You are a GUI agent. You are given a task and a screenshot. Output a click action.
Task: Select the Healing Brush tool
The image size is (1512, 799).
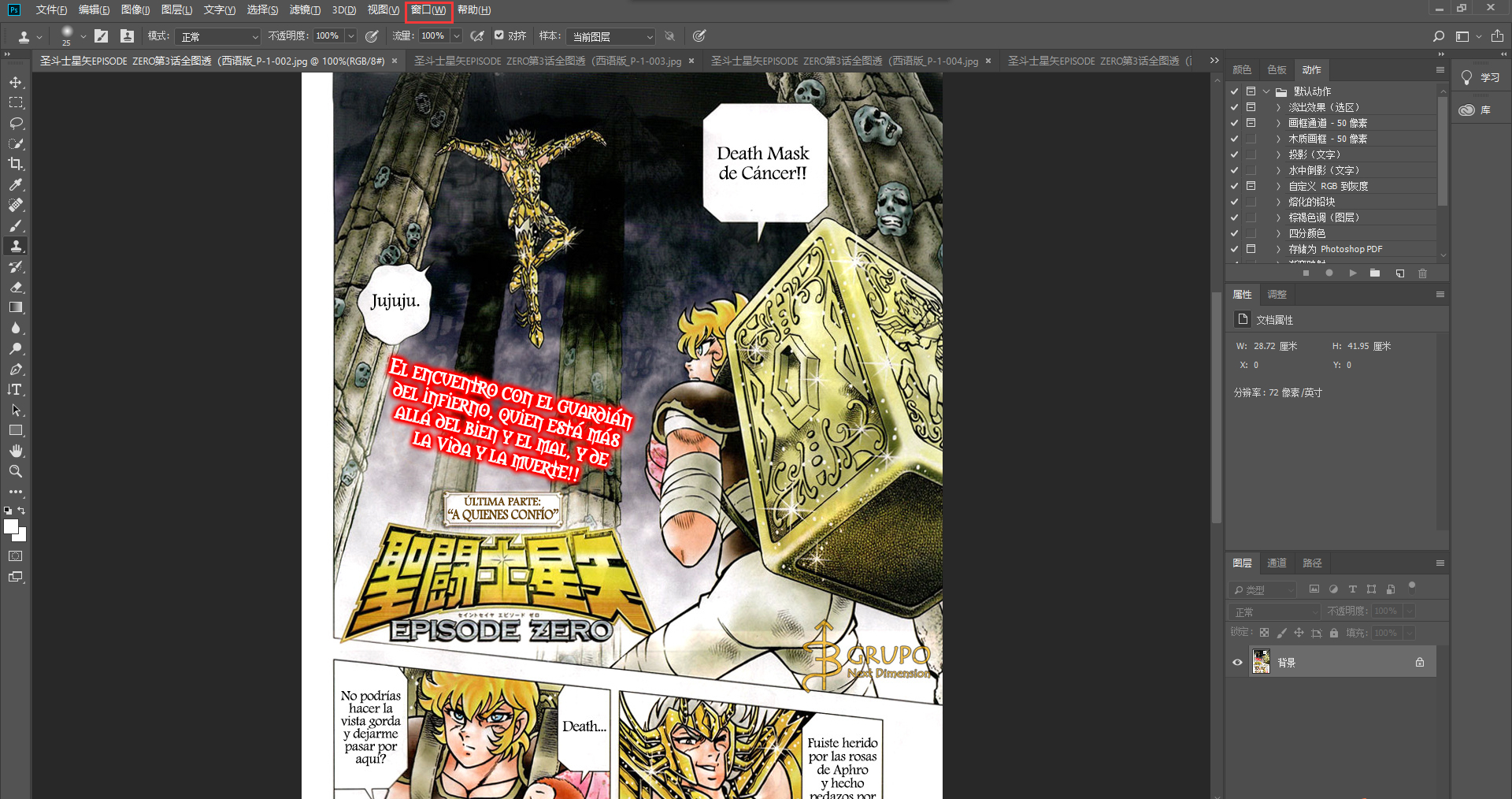(x=16, y=205)
